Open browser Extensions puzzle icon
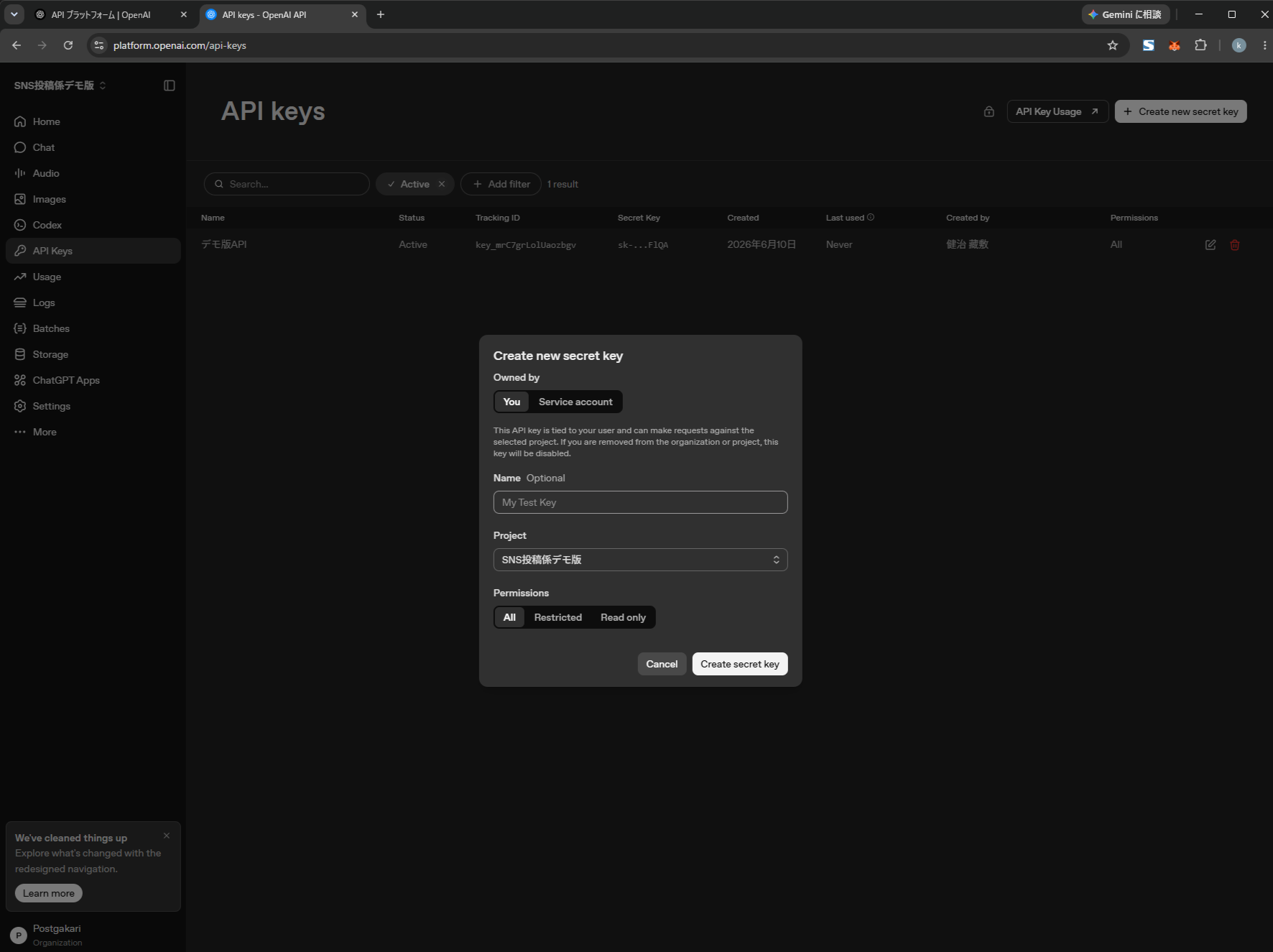This screenshot has width=1273, height=952. 1200,45
